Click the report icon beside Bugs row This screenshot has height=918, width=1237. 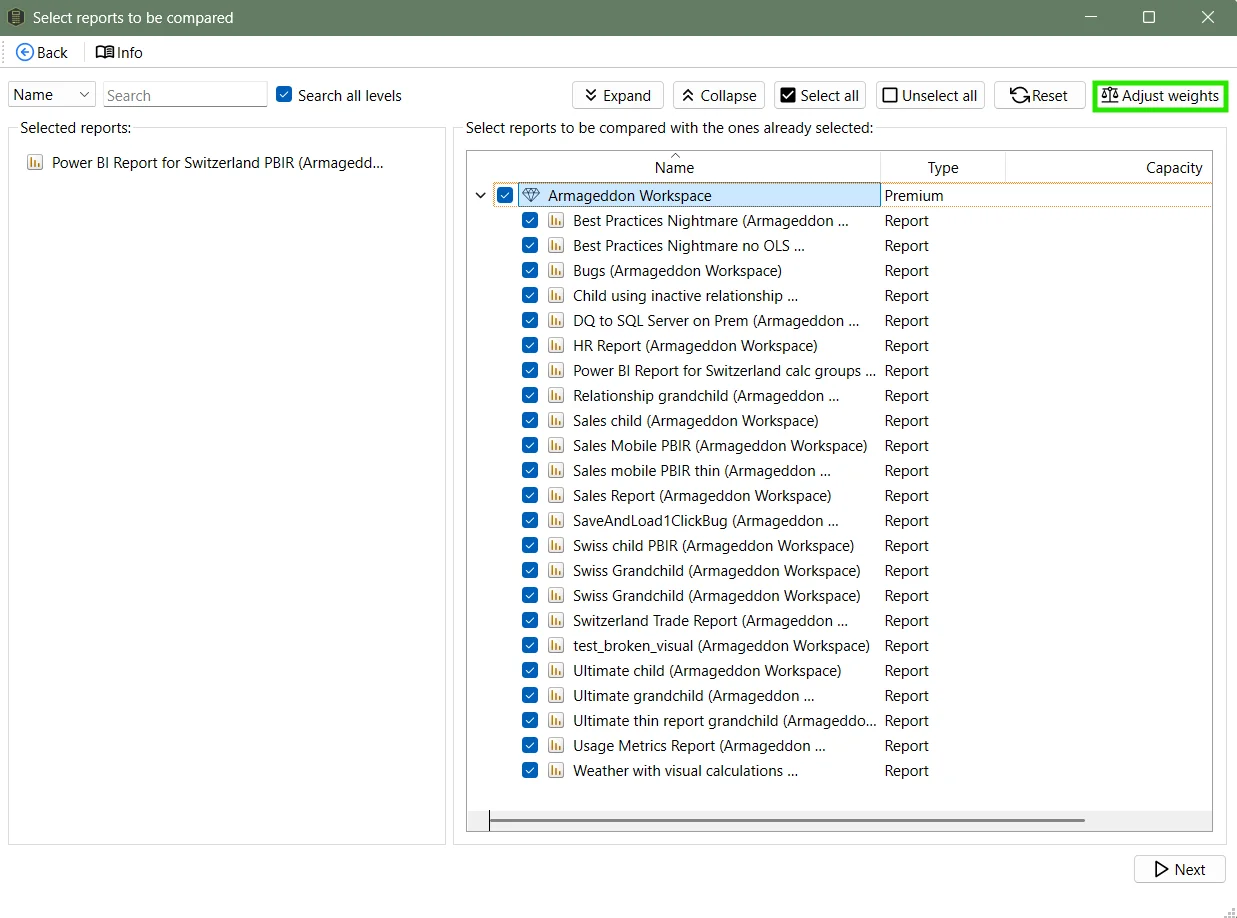pyautogui.click(x=556, y=271)
